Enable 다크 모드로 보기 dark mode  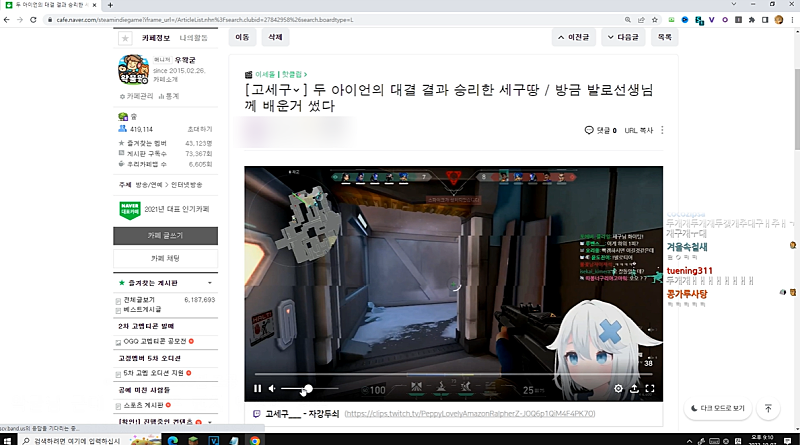[717, 408]
